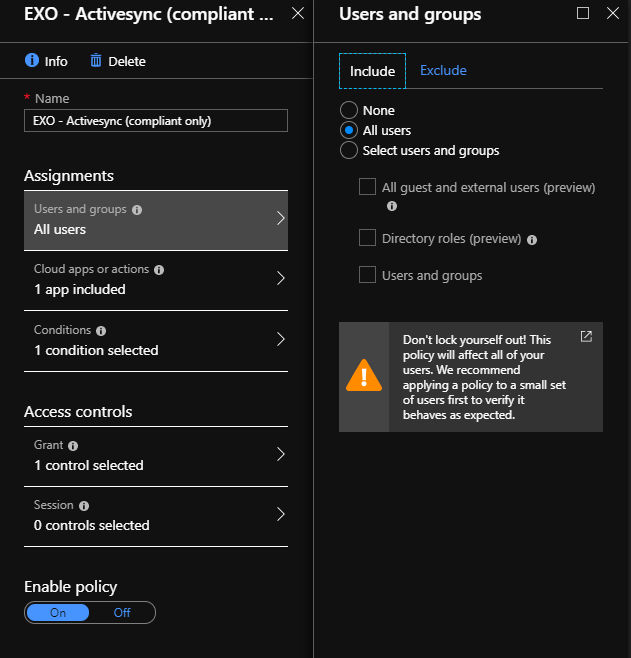The height and width of the screenshot is (658, 631).
Task: Tick the Directory roles (preview) checkbox
Action: pyautogui.click(x=367, y=238)
